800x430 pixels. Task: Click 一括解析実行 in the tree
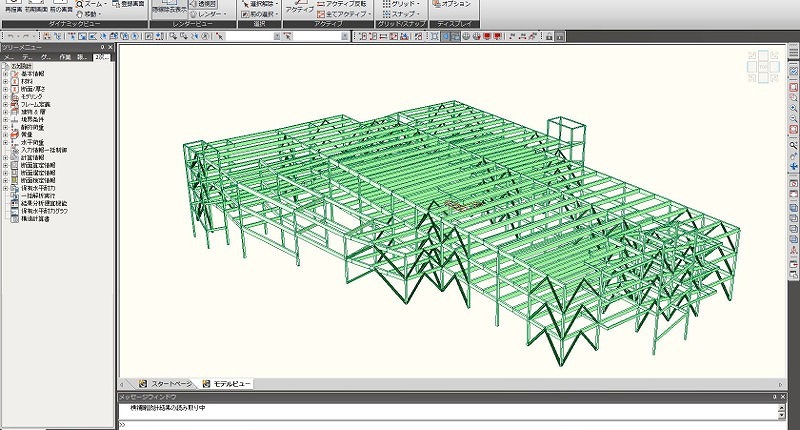[x=40, y=194]
